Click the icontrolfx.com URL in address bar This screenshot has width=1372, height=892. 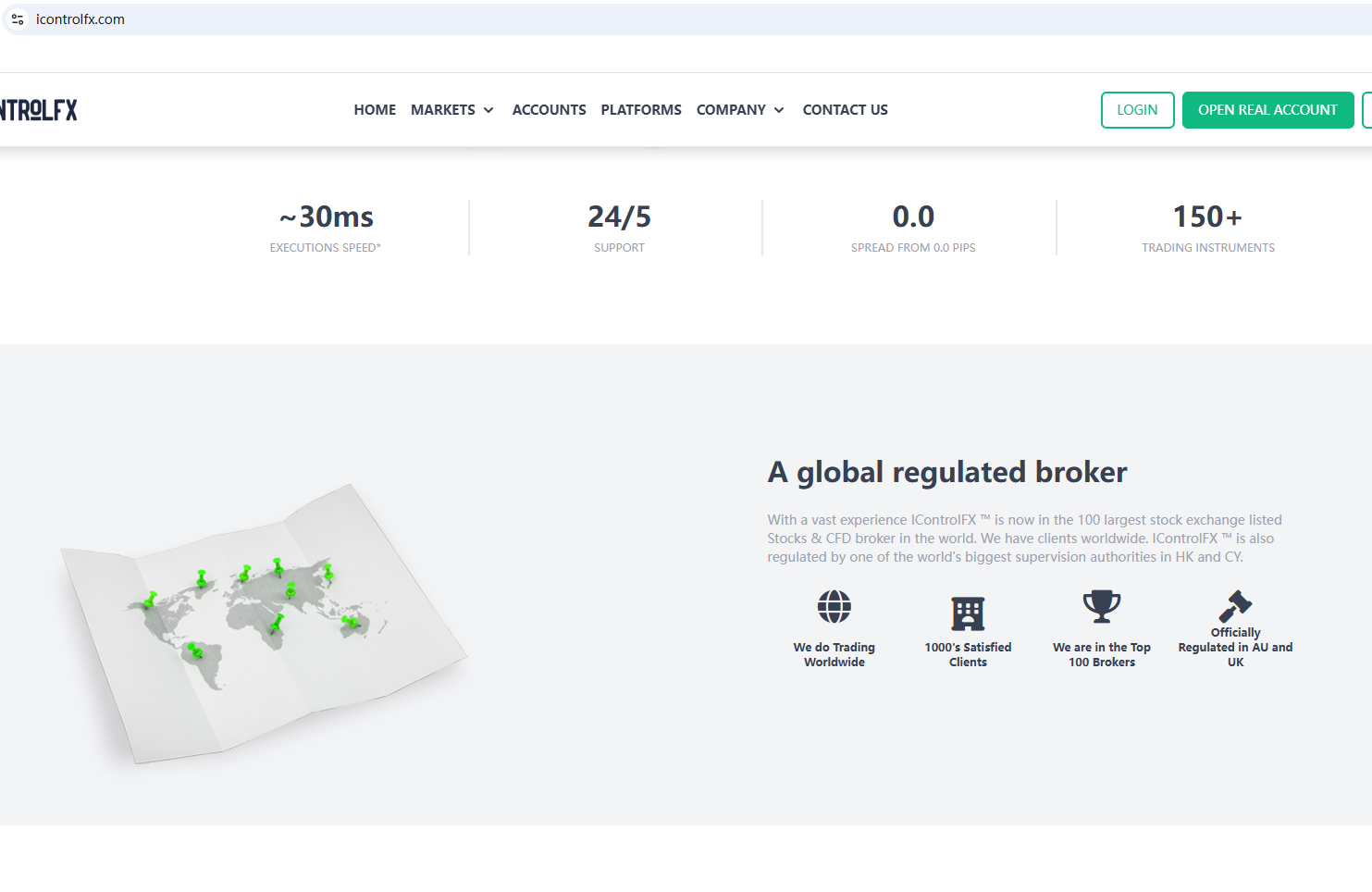pos(80,19)
